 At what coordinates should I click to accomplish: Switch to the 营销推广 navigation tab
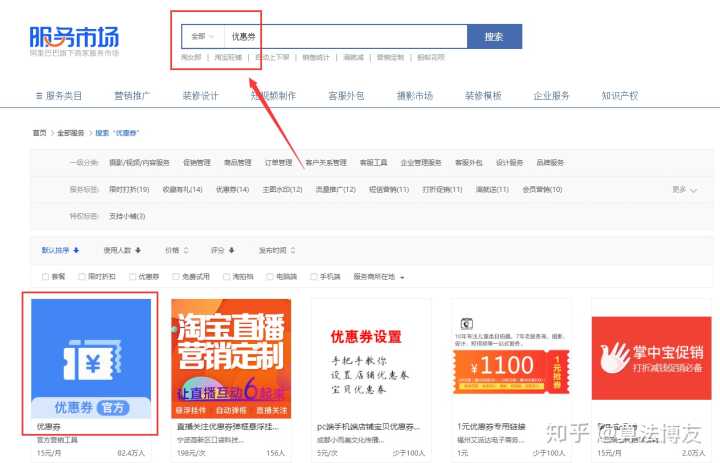click(132, 96)
